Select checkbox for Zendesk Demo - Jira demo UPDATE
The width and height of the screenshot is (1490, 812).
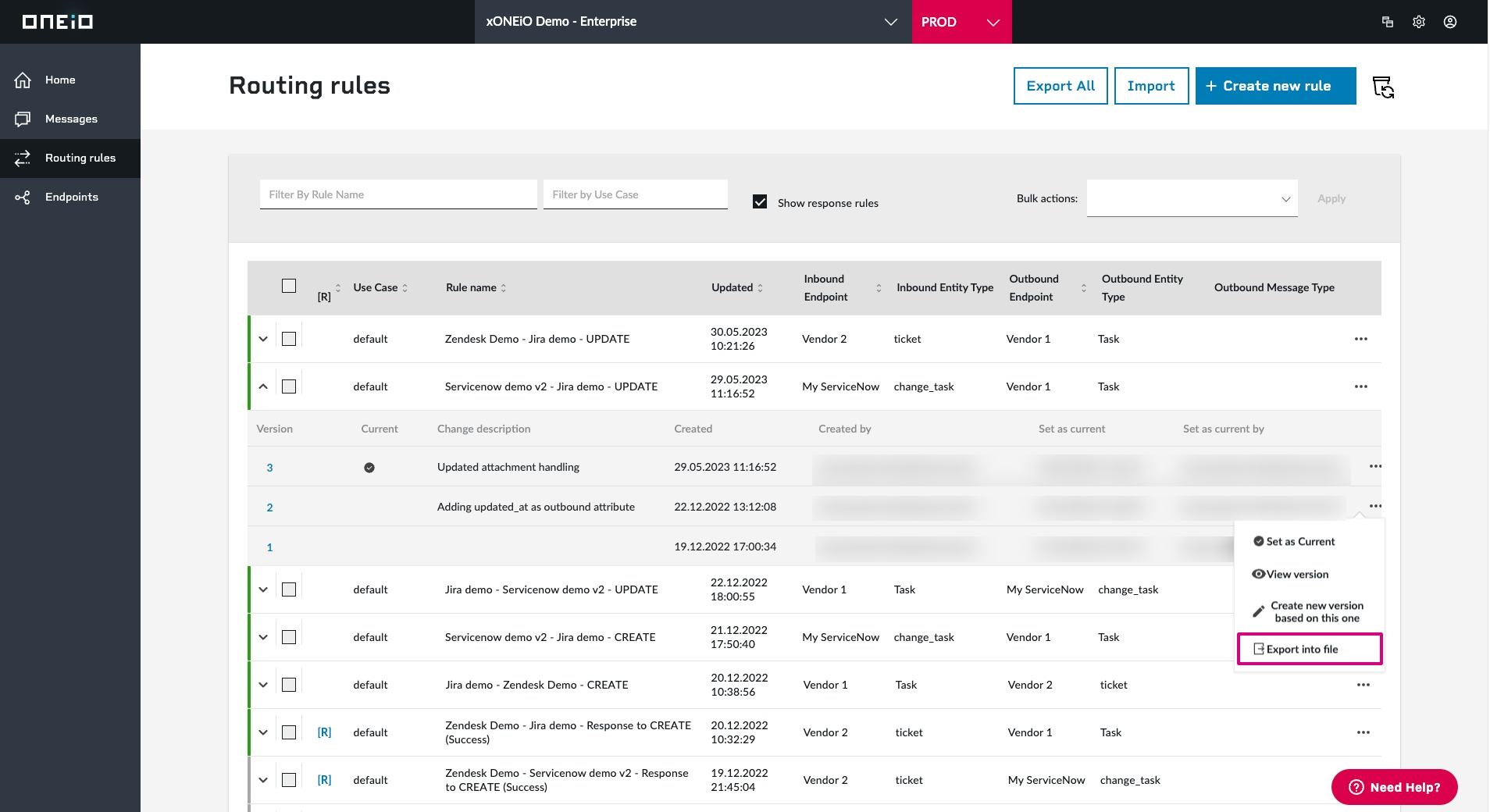coord(289,339)
